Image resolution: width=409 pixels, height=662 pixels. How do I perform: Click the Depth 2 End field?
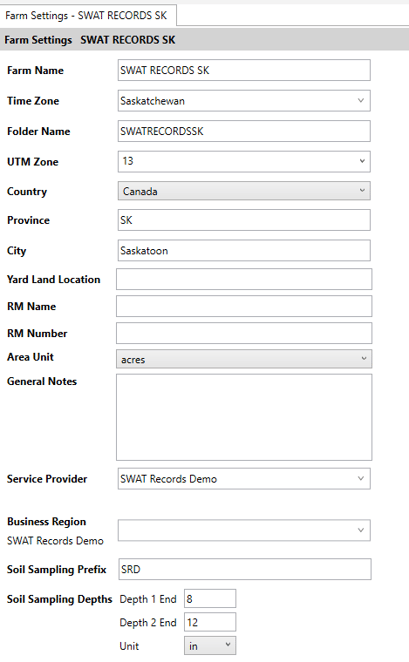210,622
